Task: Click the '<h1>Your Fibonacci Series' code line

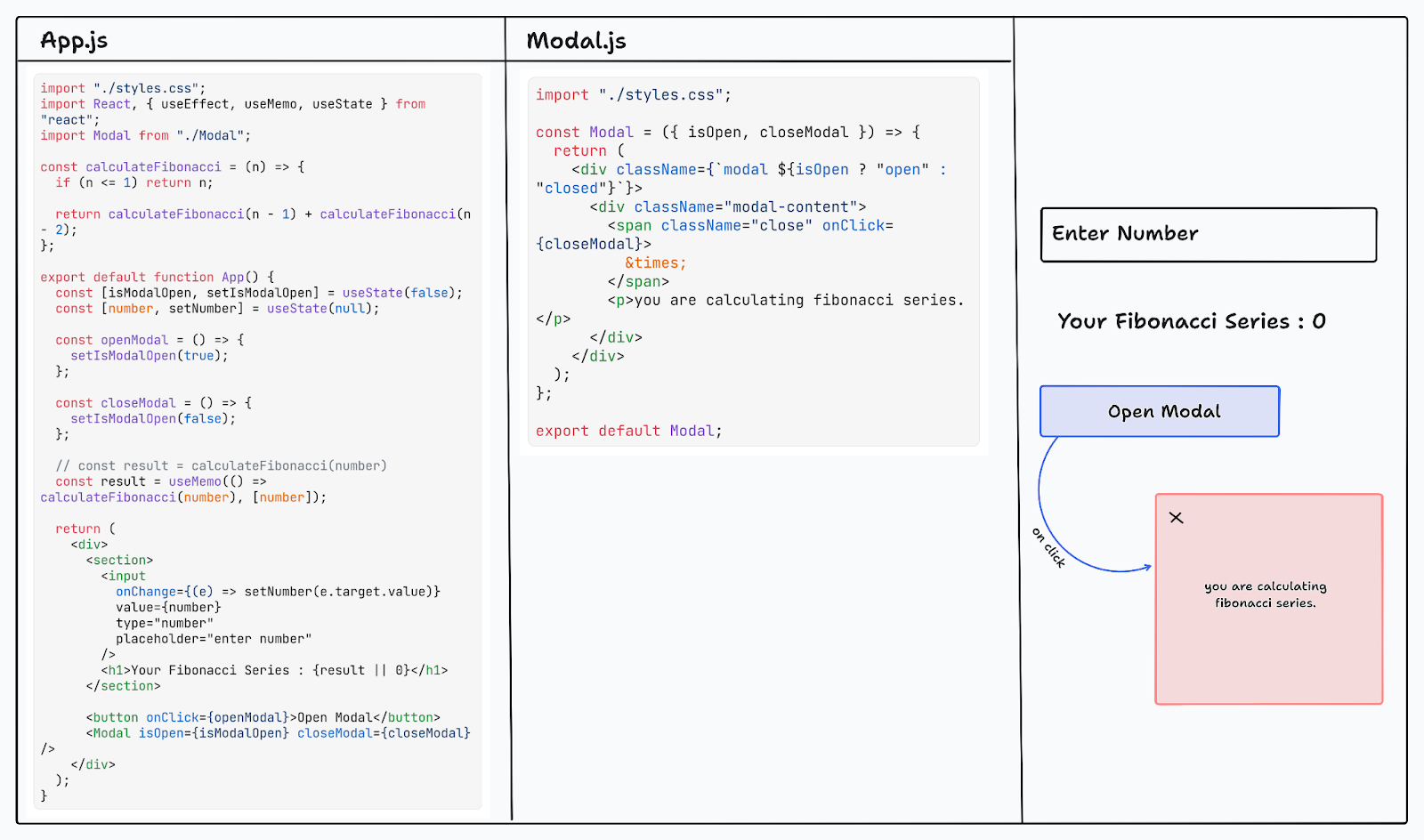Action: pyautogui.click(x=274, y=670)
